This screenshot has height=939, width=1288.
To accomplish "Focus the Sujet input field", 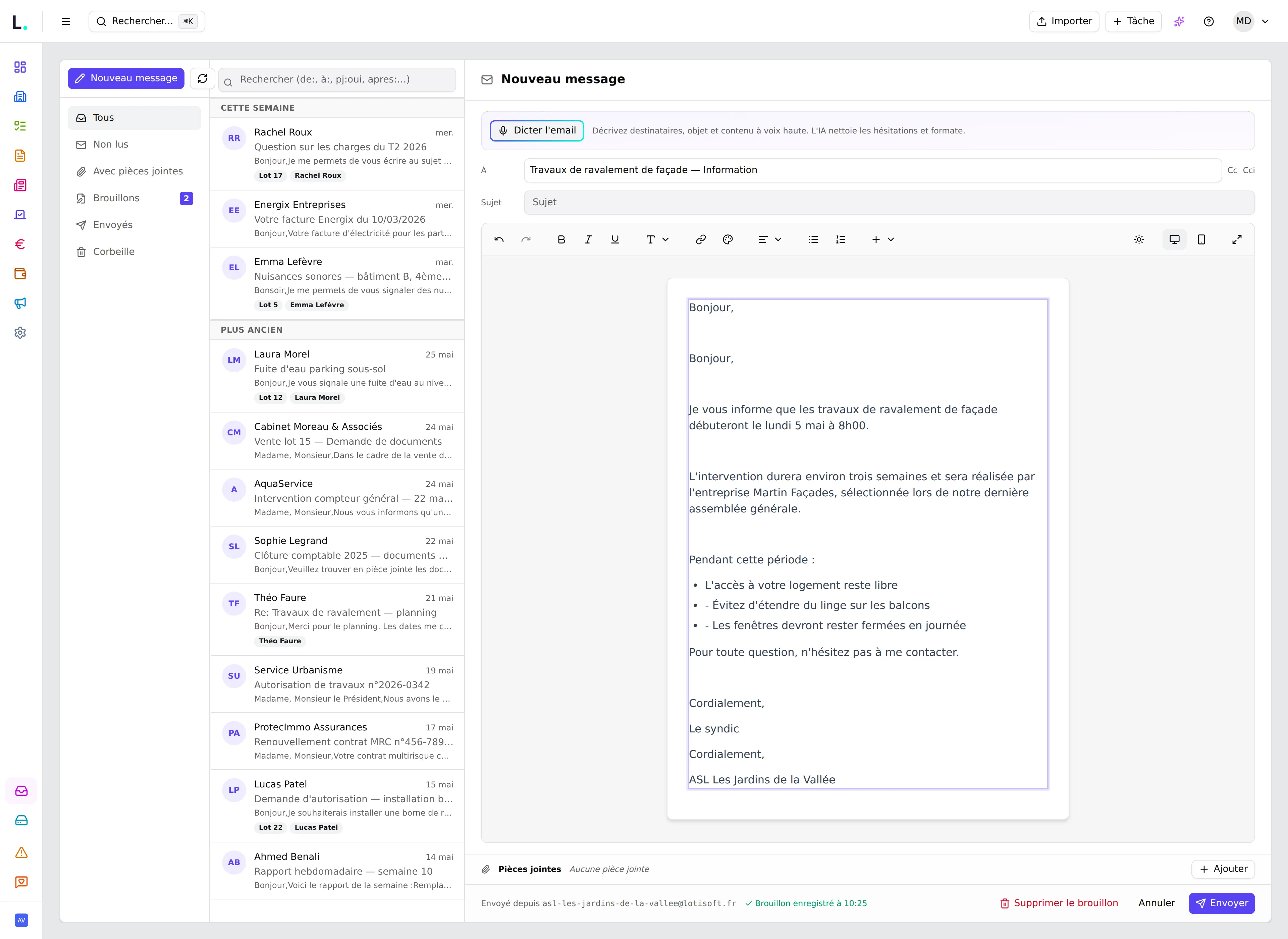I will (x=889, y=202).
